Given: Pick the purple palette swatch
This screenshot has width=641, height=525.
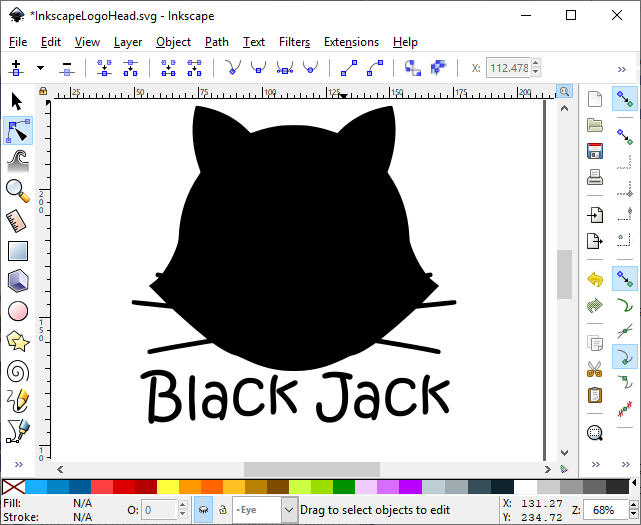Looking at the screenshot, I should tap(411, 487).
